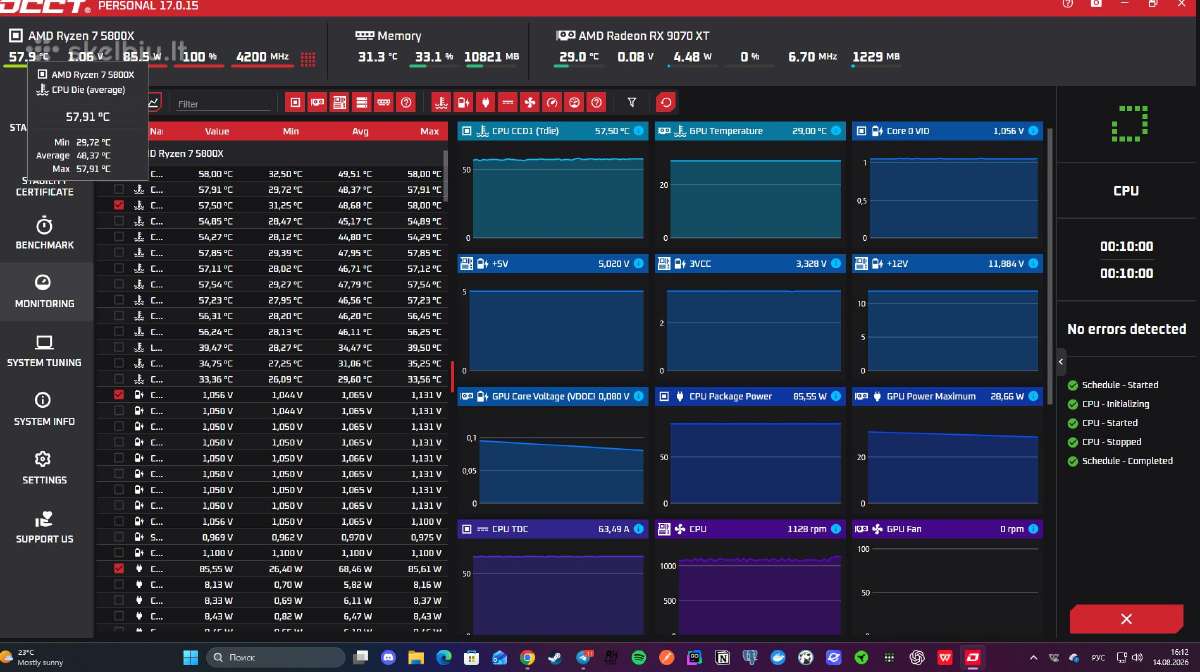Collapse right test panel with arrow handle
1200x672 pixels.
pyautogui.click(x=1061, y=362)
